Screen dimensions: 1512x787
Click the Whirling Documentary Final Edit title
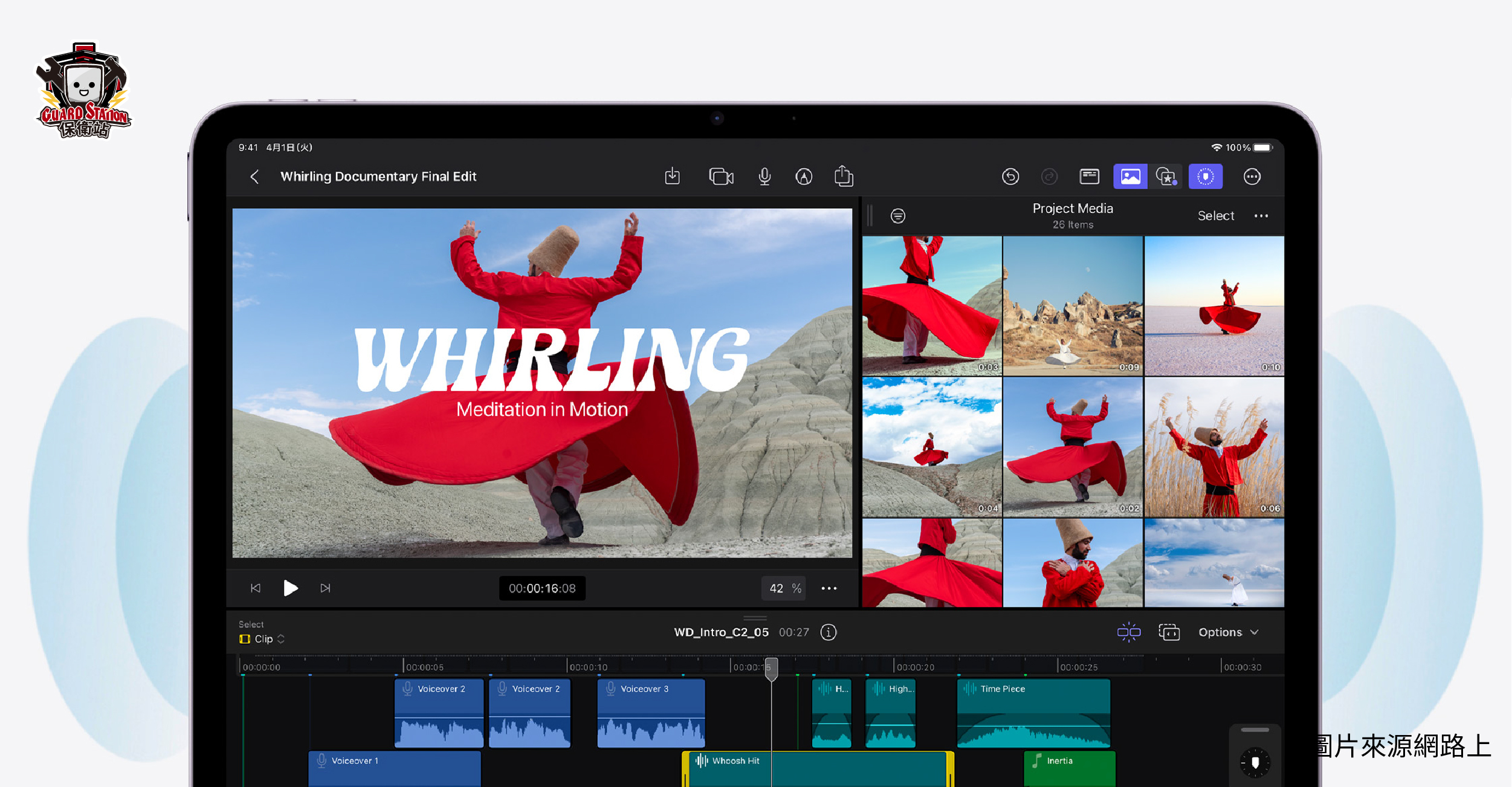(378, 177)
